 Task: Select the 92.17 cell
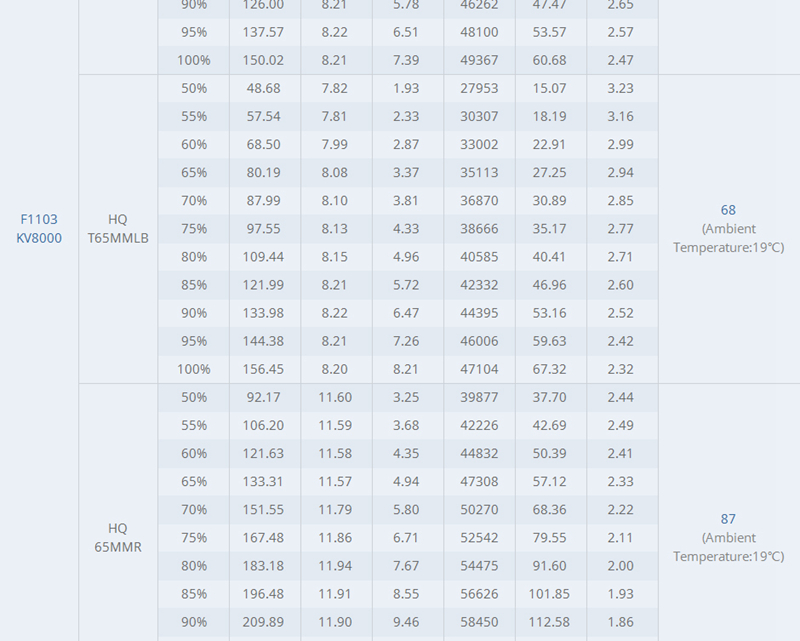point(265,397)
